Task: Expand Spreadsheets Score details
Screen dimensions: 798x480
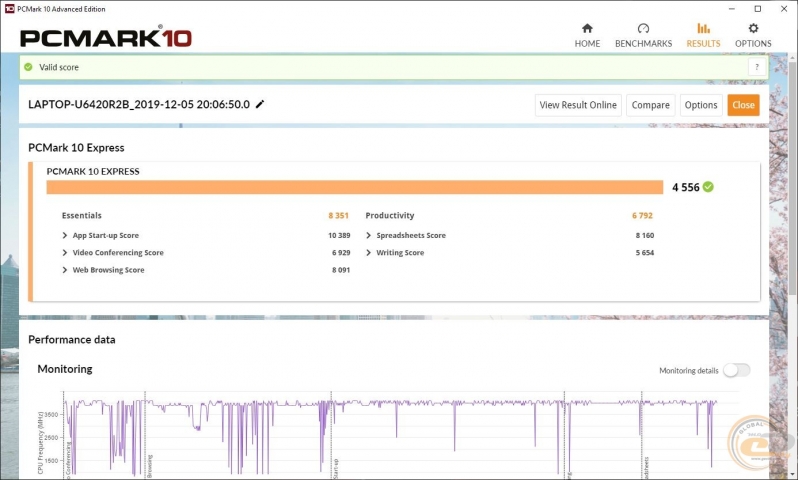Action: pos(368,235)
